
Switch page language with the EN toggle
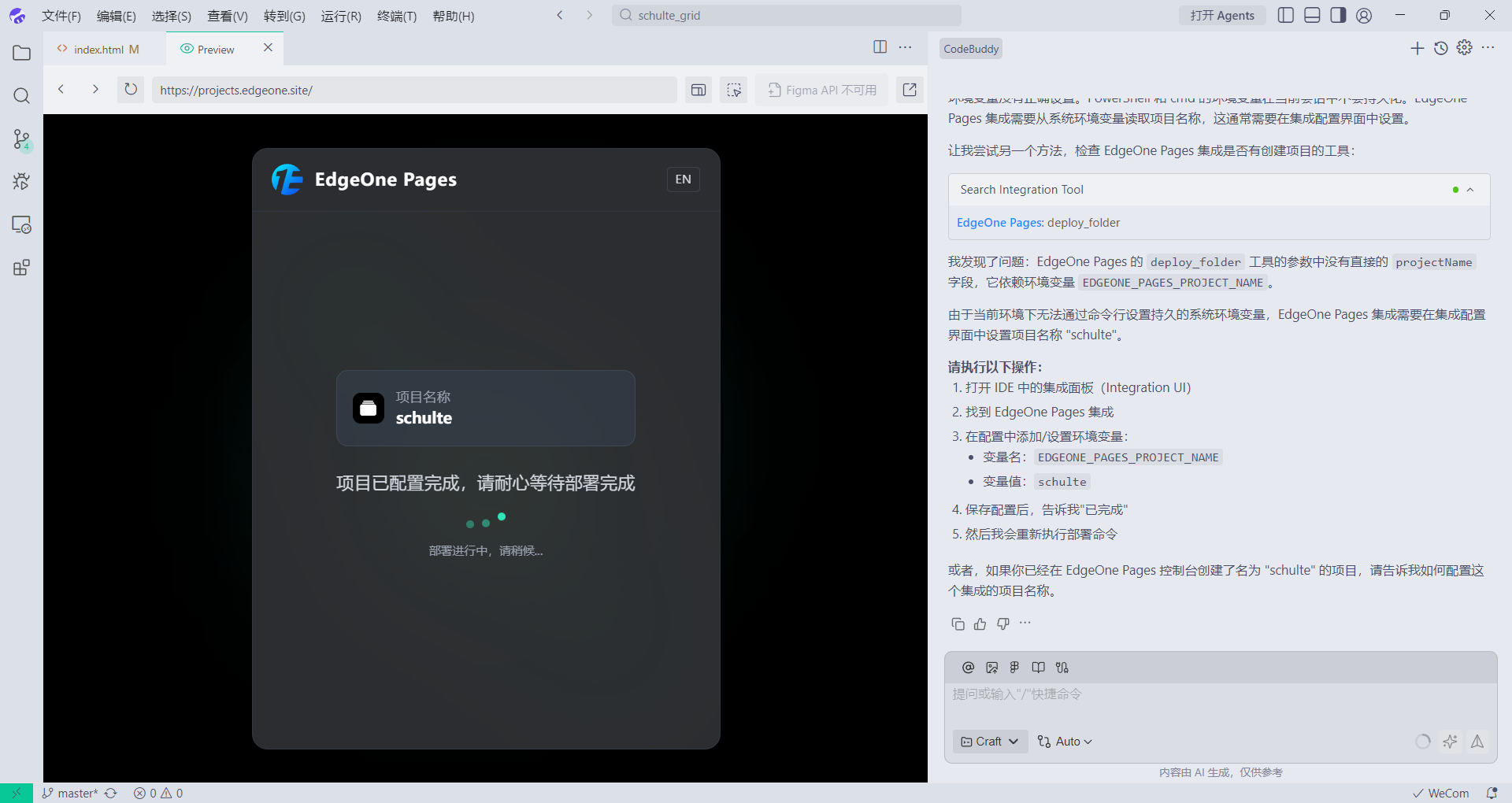(x=683, y=179)
